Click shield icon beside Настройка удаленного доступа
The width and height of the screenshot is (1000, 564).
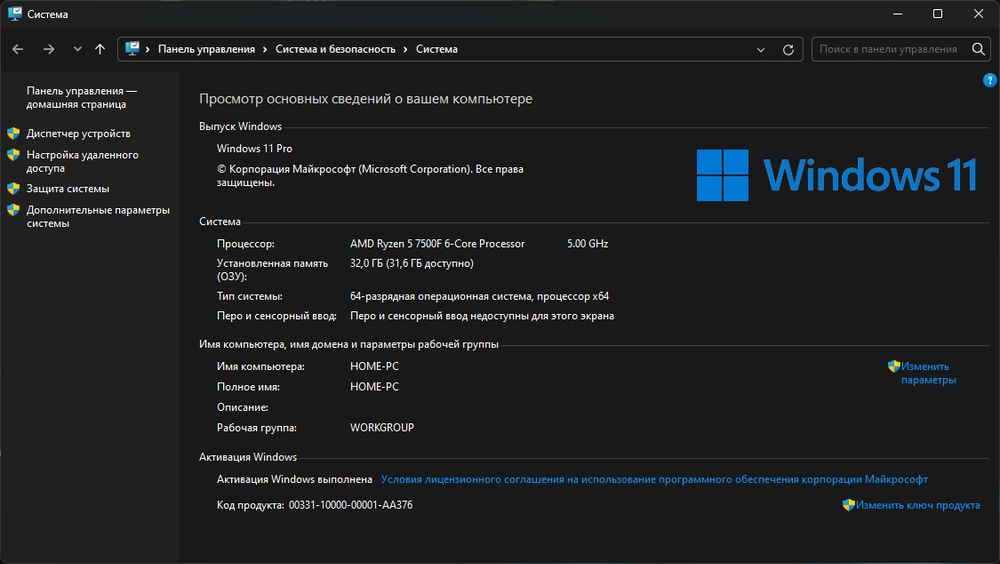(x=13, y=154)
